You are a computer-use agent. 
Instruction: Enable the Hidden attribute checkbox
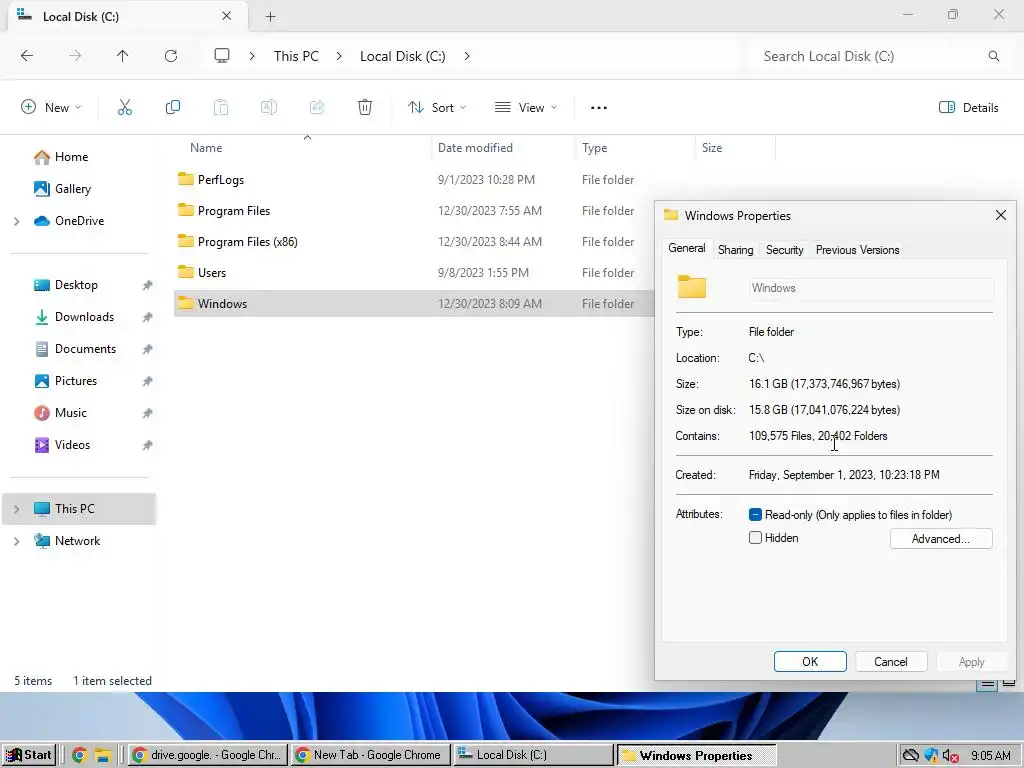755,537
